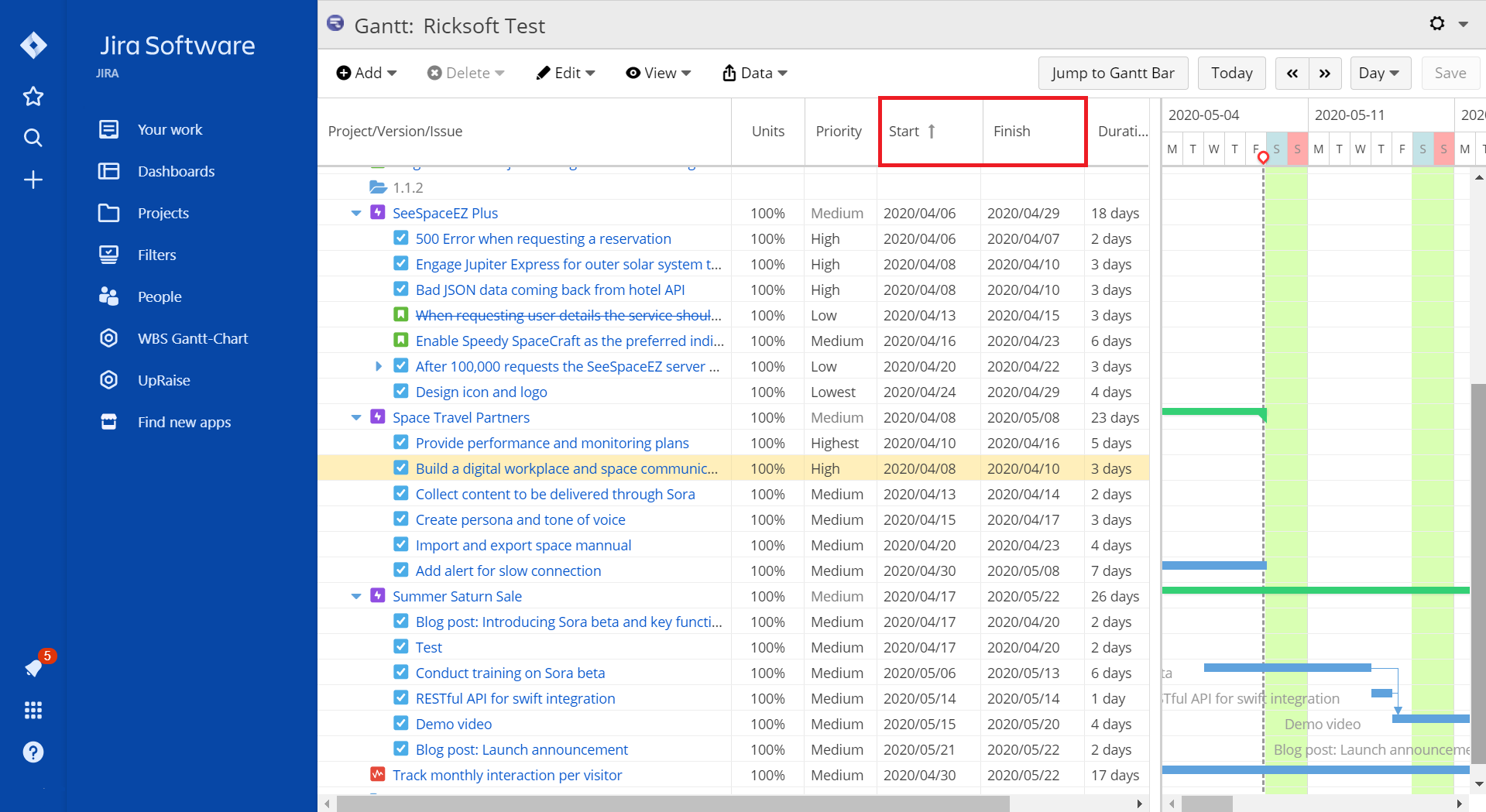Click green story icon of Enable Speedy SpaceCraft
The height and width of the screenshot is (812, 1486).
click(x=401, y=340)
